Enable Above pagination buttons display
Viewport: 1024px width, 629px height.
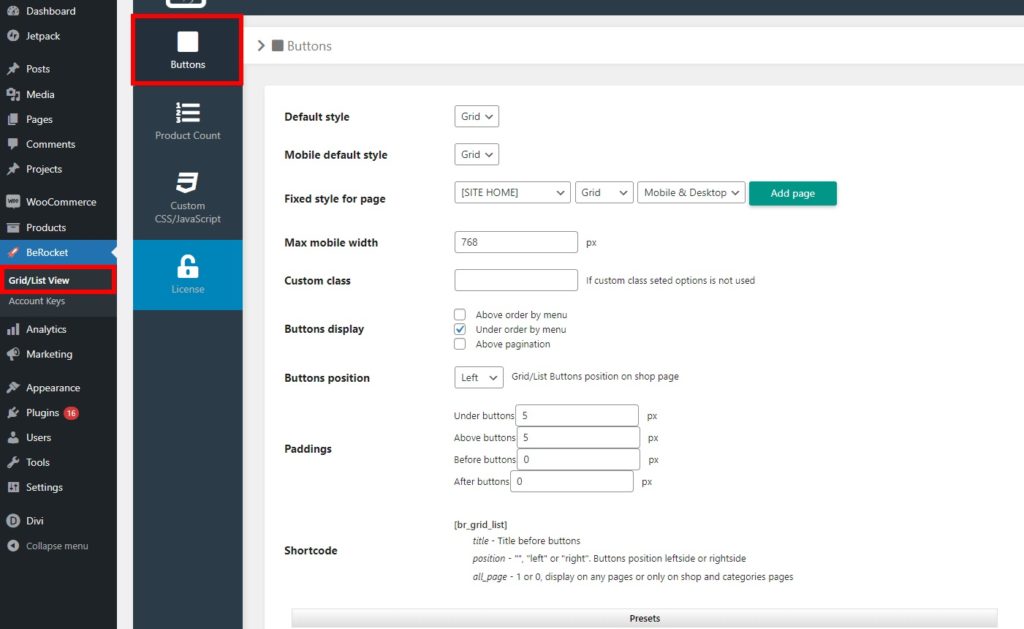[x=459, y=343]
